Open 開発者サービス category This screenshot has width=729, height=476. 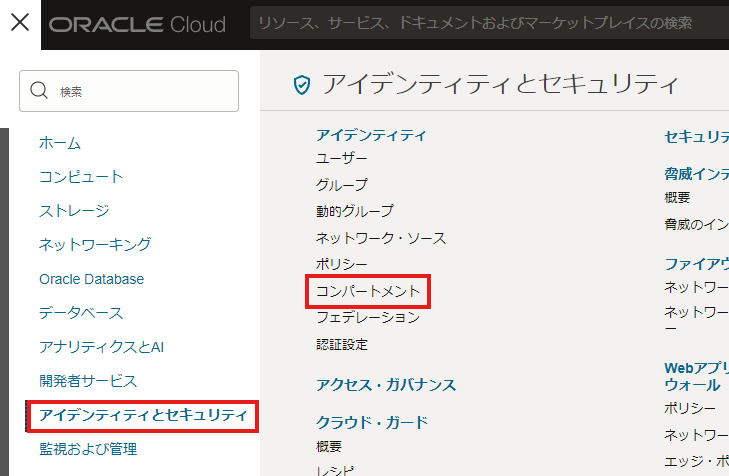pos(88,381)
